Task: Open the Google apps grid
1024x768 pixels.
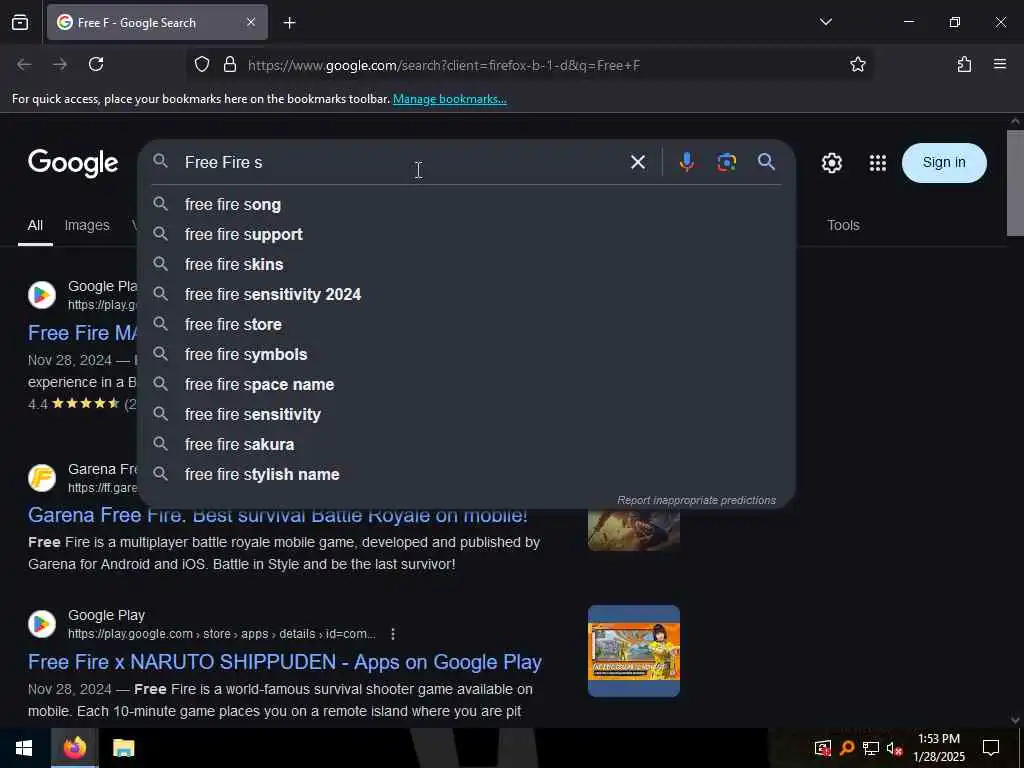Action: click(x=878, y=163)
